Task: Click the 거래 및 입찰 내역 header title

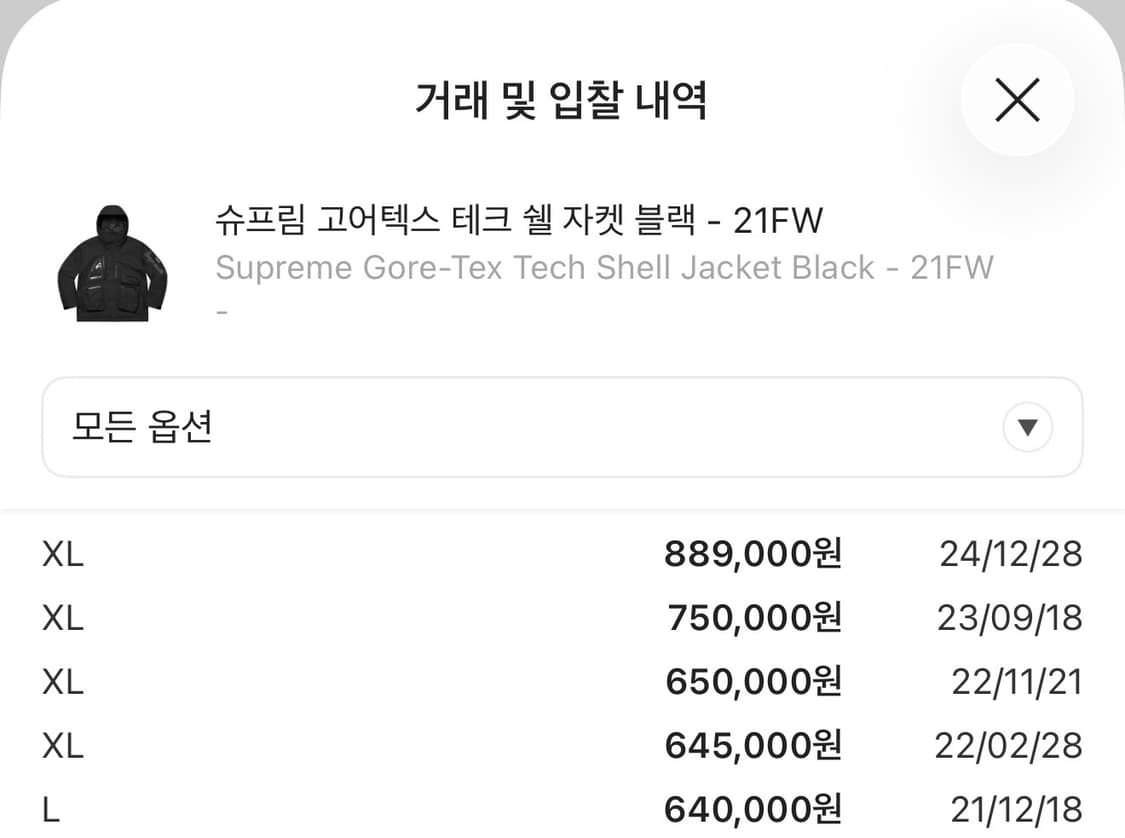Action: pyautogui.click(x=562, y=100)
